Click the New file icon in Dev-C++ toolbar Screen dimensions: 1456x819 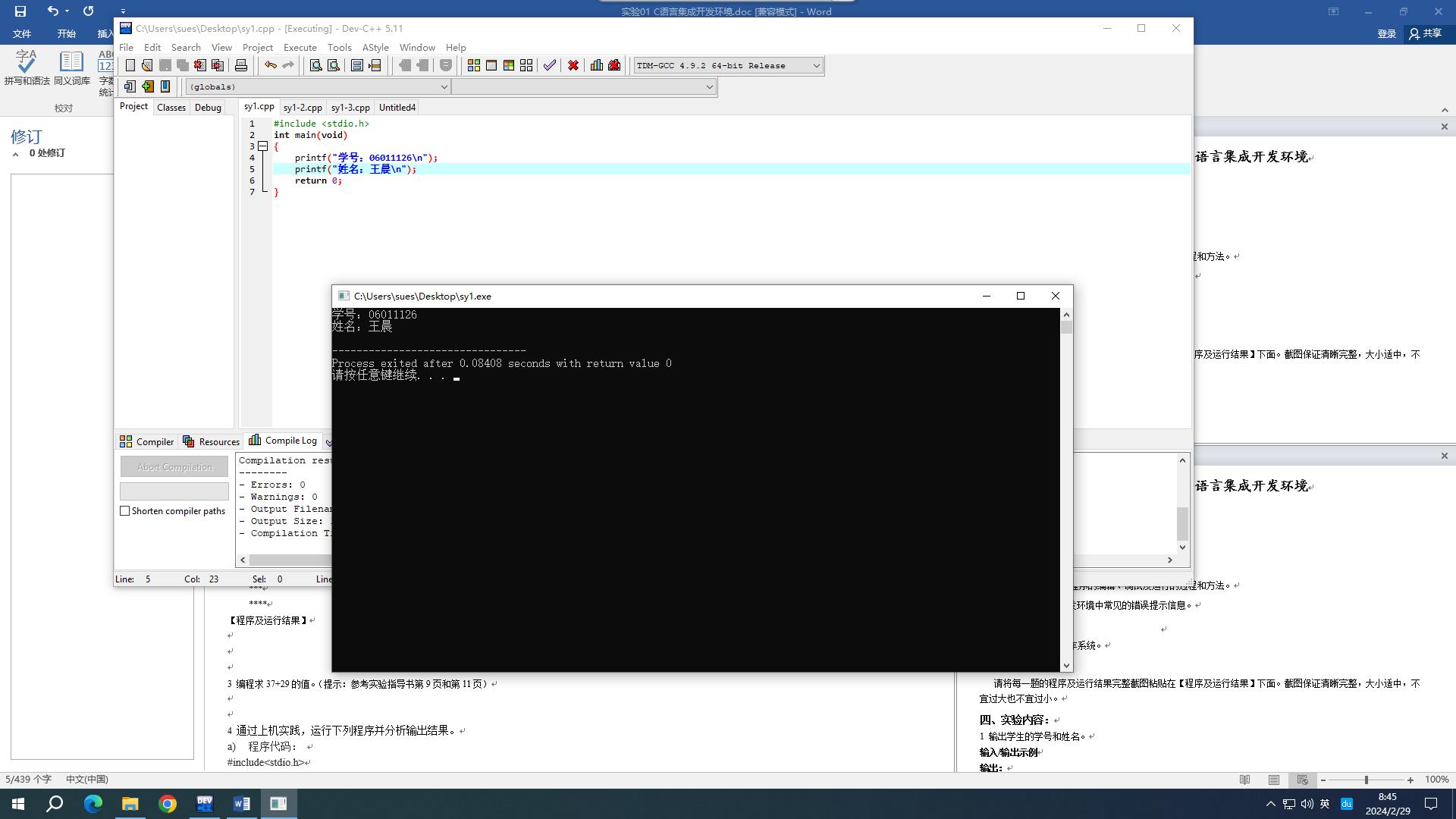point(130,66)
